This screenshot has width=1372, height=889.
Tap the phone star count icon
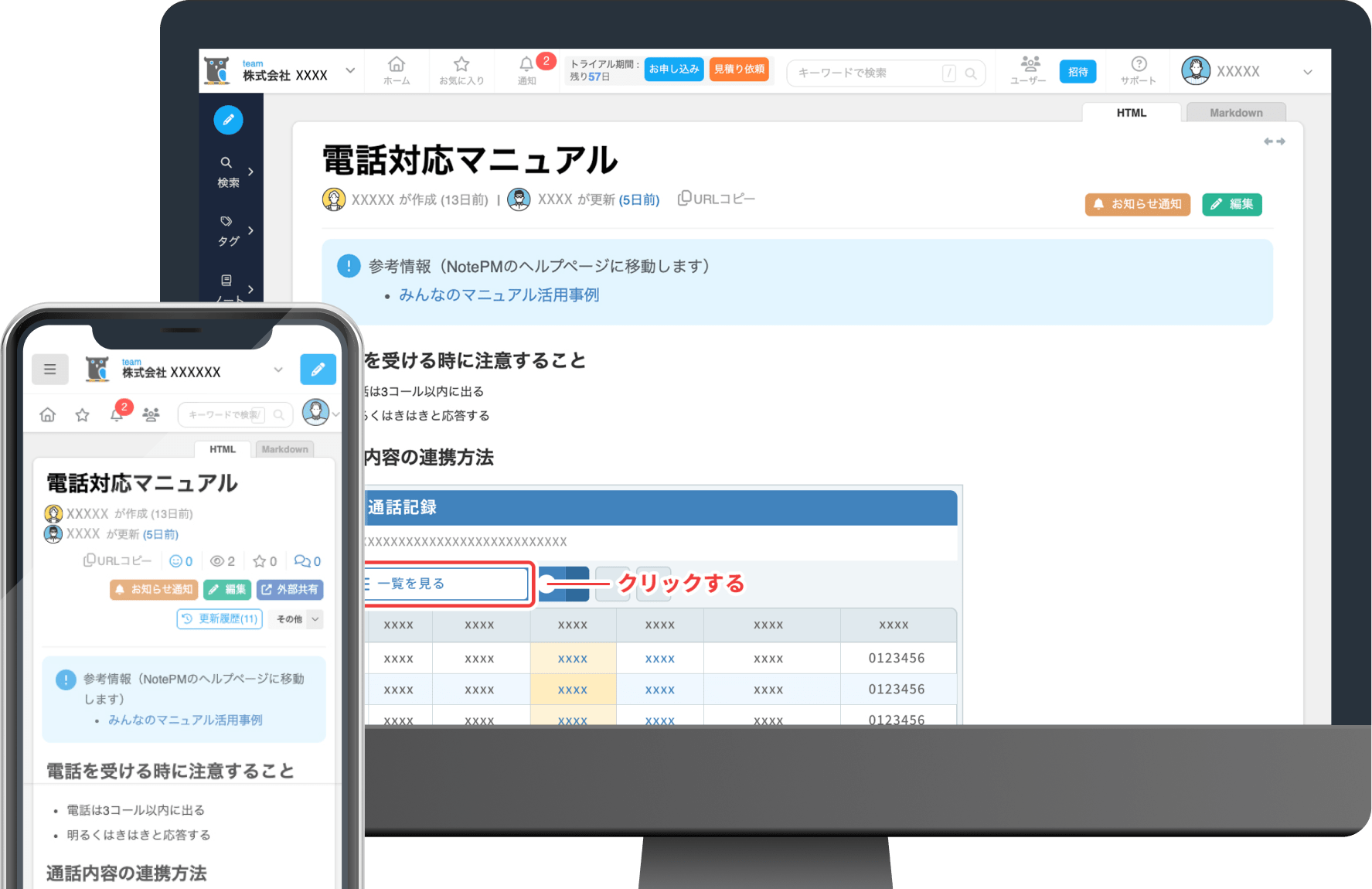pyautogui.click(x=259, y=561)
